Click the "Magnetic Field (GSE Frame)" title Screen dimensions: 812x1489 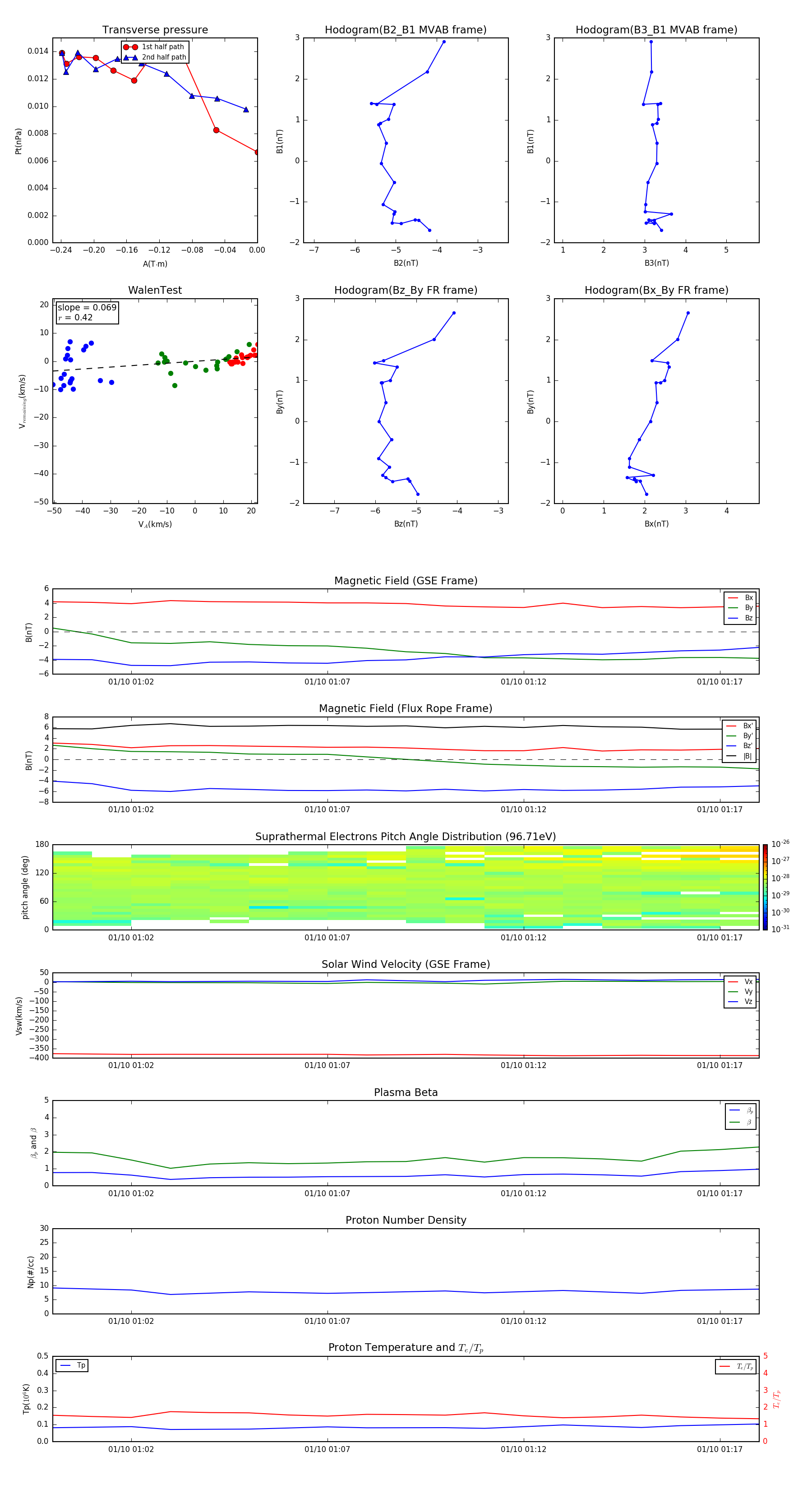click(x=406, y=581)
